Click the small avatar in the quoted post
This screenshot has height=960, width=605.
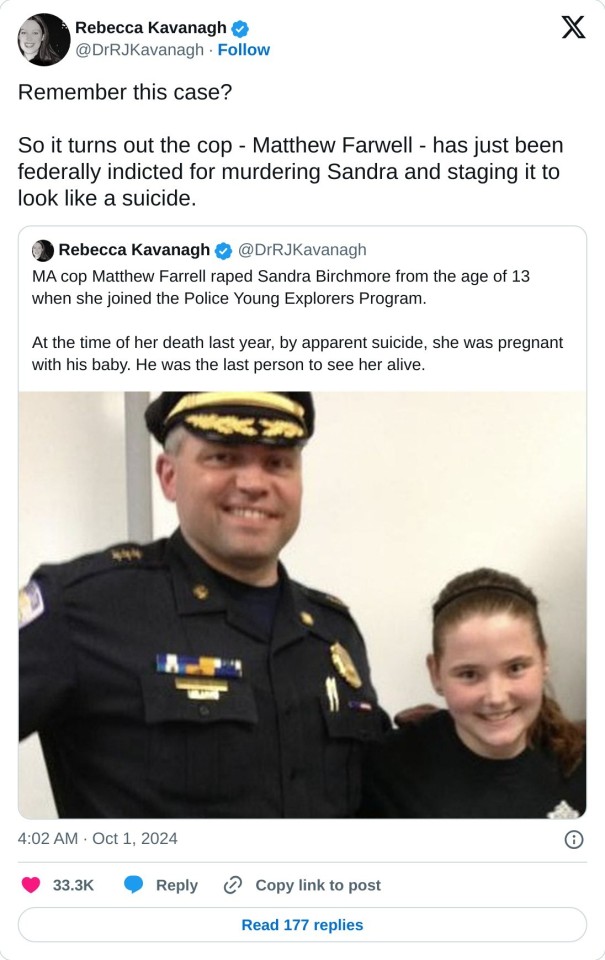pyautogui.click(x=43, y=250)
